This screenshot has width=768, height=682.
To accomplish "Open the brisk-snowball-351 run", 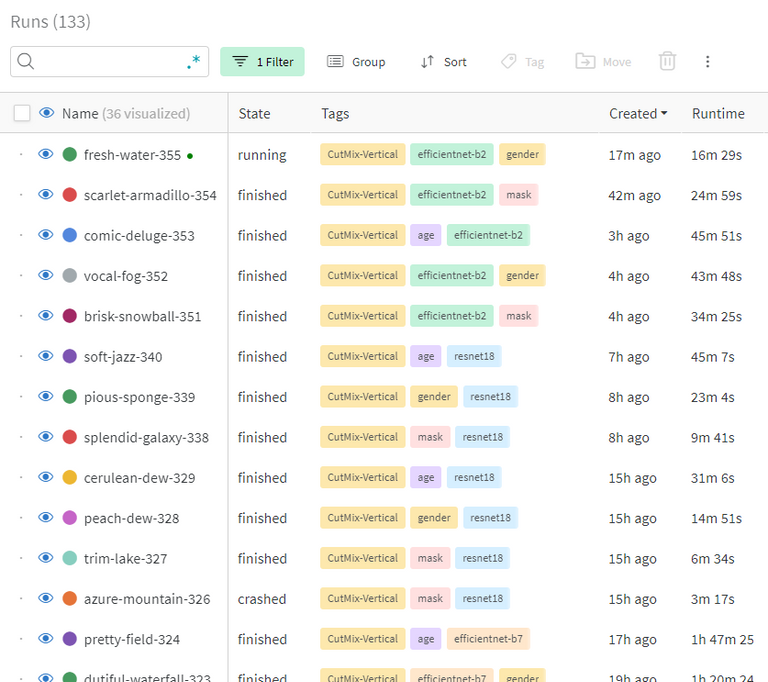I will tap(143, 317).
